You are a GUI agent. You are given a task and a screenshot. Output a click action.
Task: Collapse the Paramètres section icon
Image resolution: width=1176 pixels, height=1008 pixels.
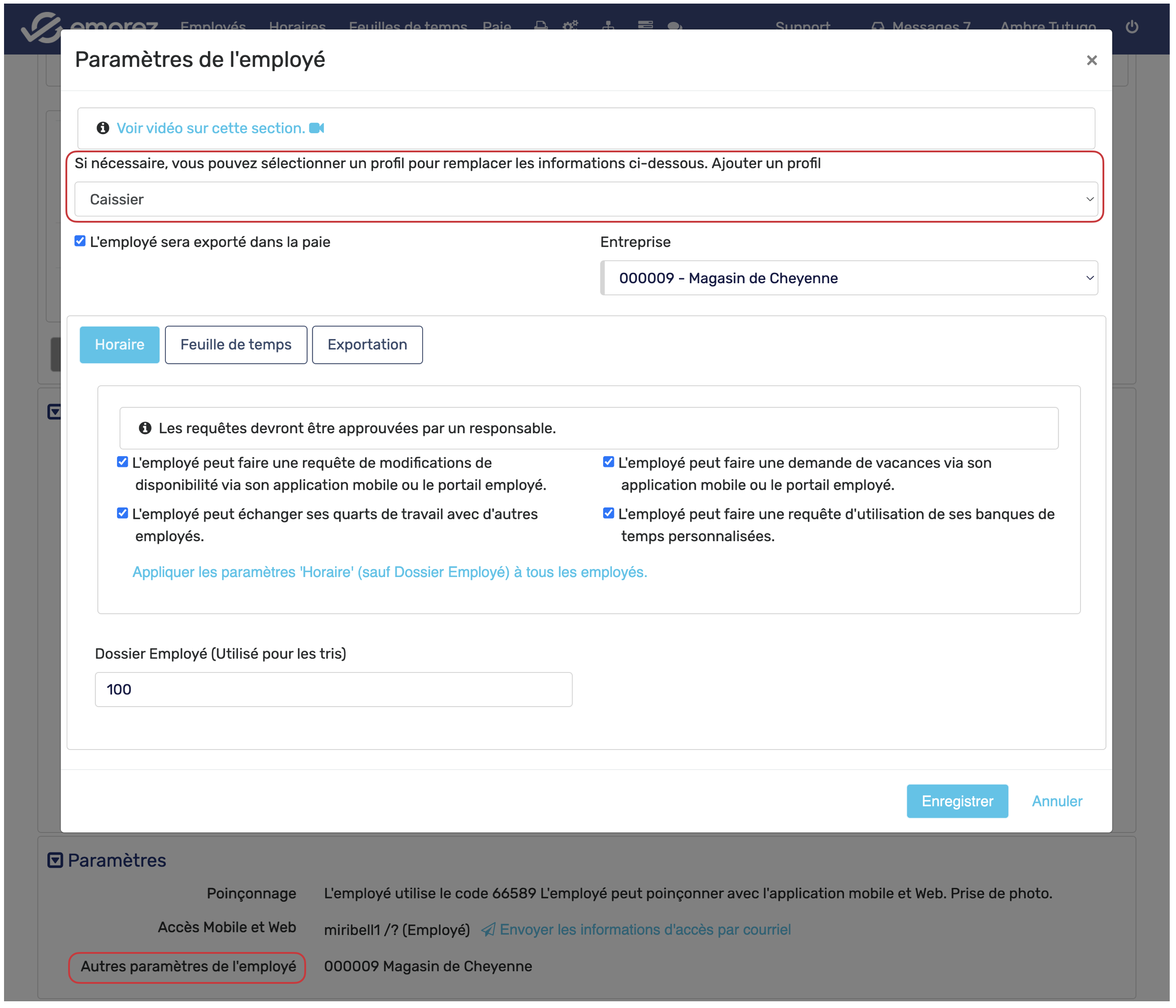pyautogui.click(x=55, y=860)
